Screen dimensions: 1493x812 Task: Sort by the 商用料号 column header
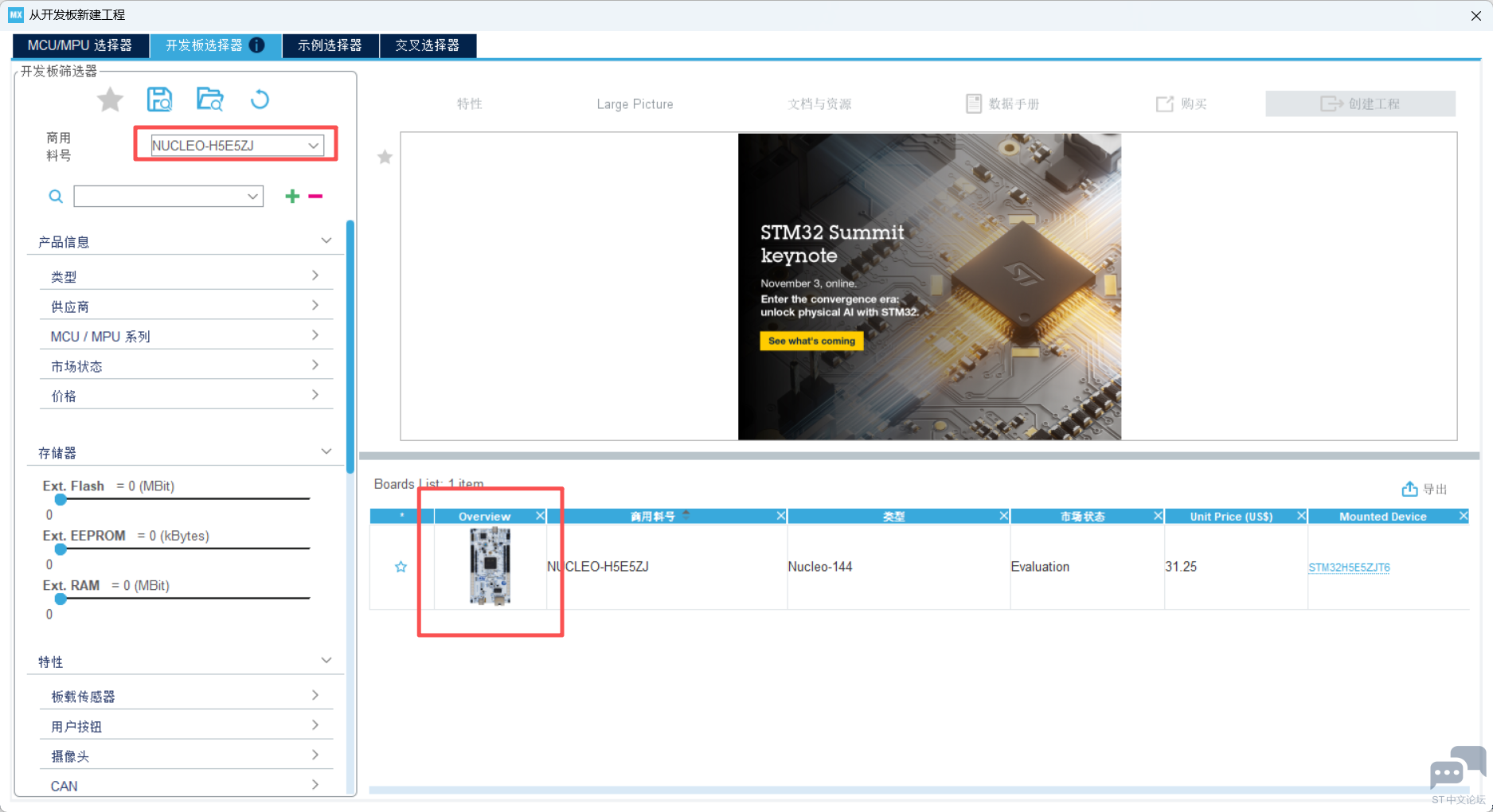(653, 517)
